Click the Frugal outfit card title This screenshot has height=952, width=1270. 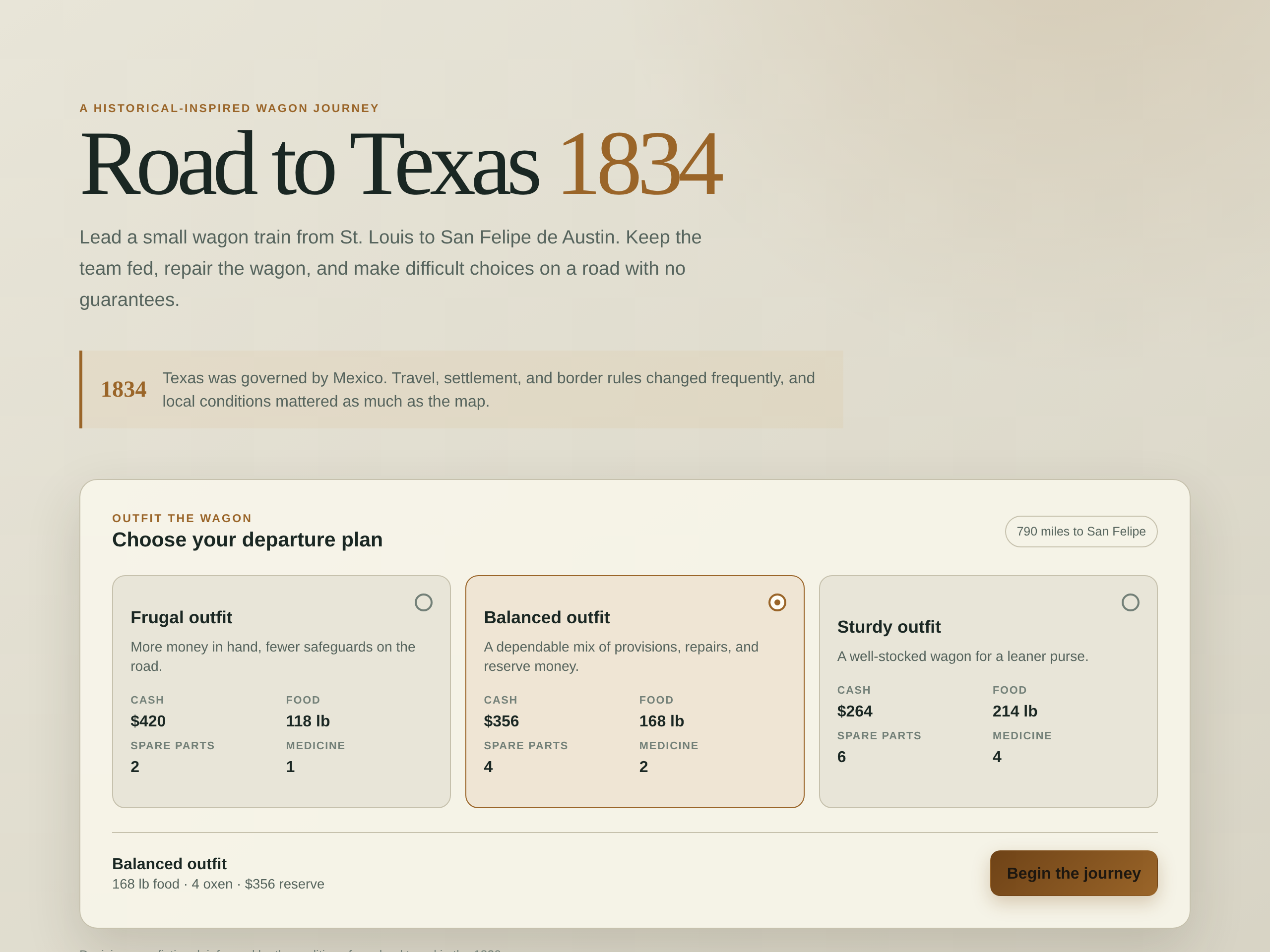pos(181,617)
